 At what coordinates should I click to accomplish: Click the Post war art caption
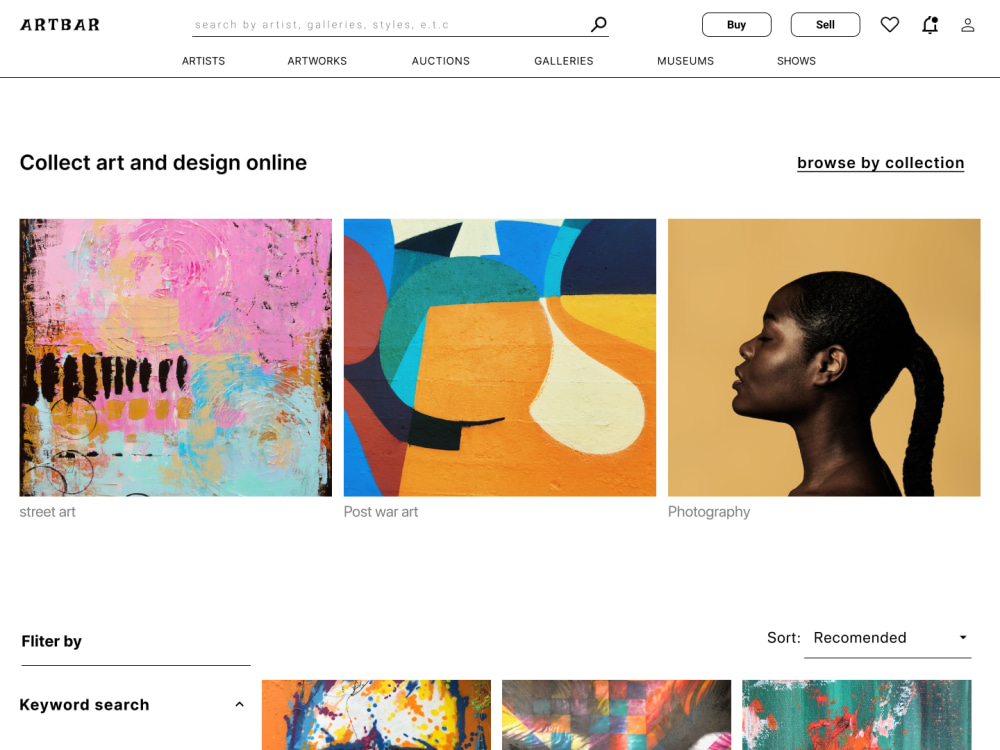[x=381, y=511]
